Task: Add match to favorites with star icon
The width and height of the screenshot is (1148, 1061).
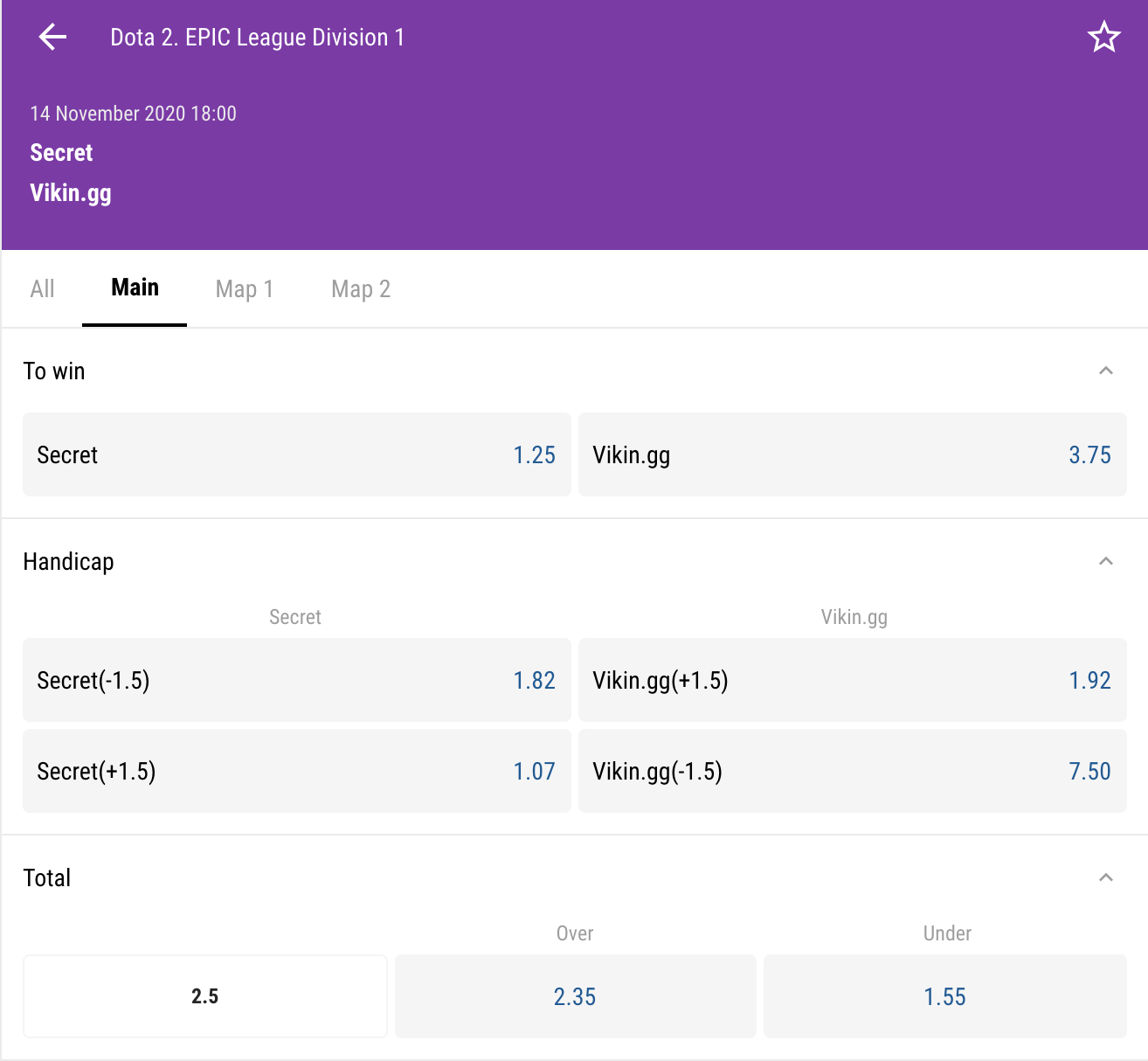Action: click(x=1103, y=37)
